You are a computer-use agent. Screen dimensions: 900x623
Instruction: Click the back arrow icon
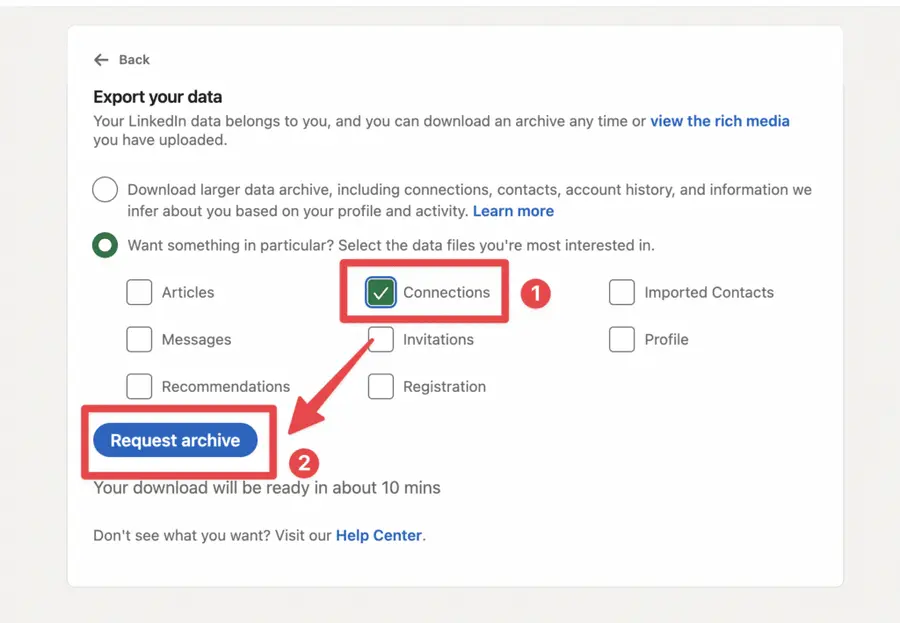[101, 60]
